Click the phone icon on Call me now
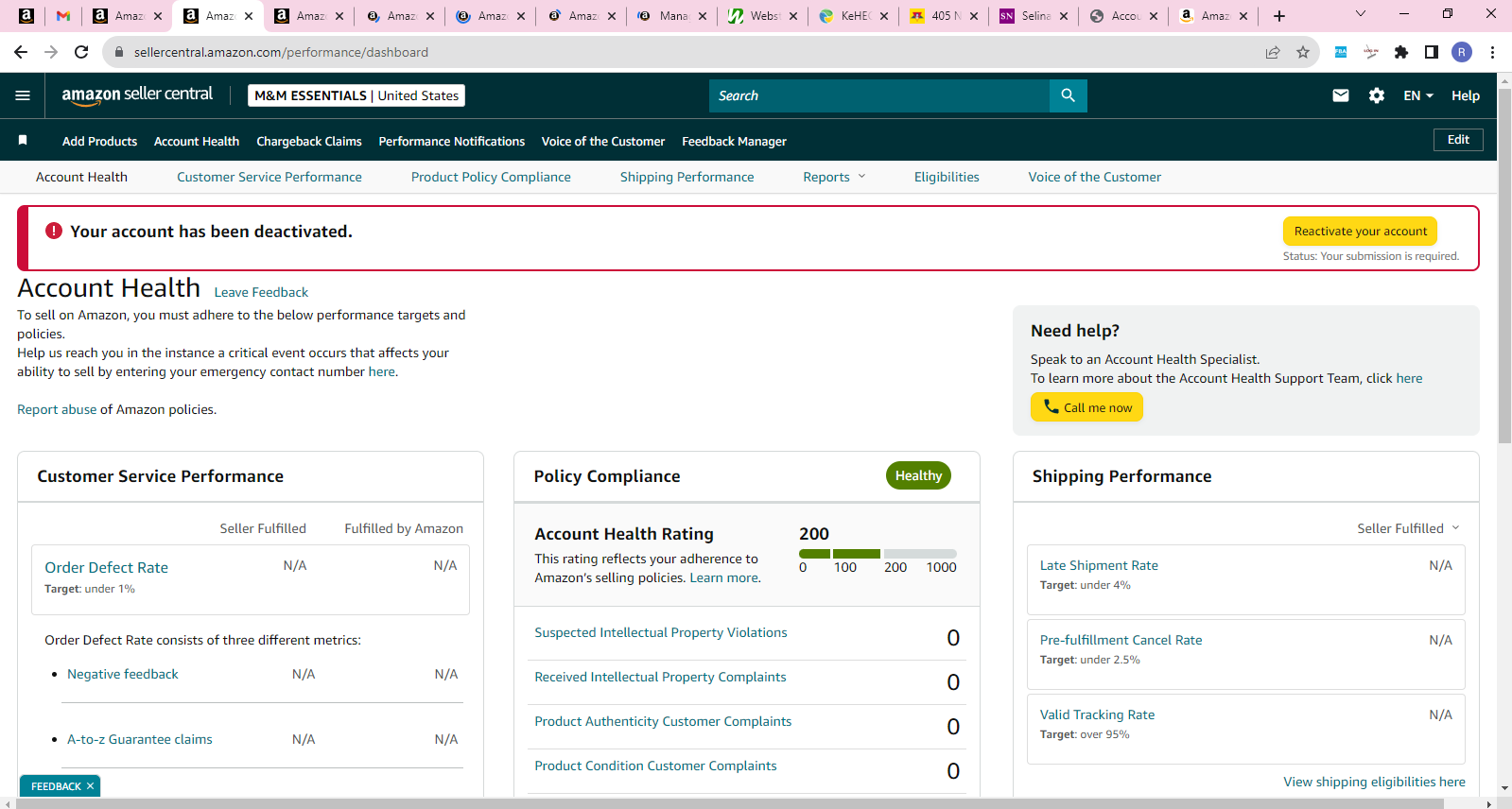Screen dimensions: 1512x809 (x=1051, y=406)
